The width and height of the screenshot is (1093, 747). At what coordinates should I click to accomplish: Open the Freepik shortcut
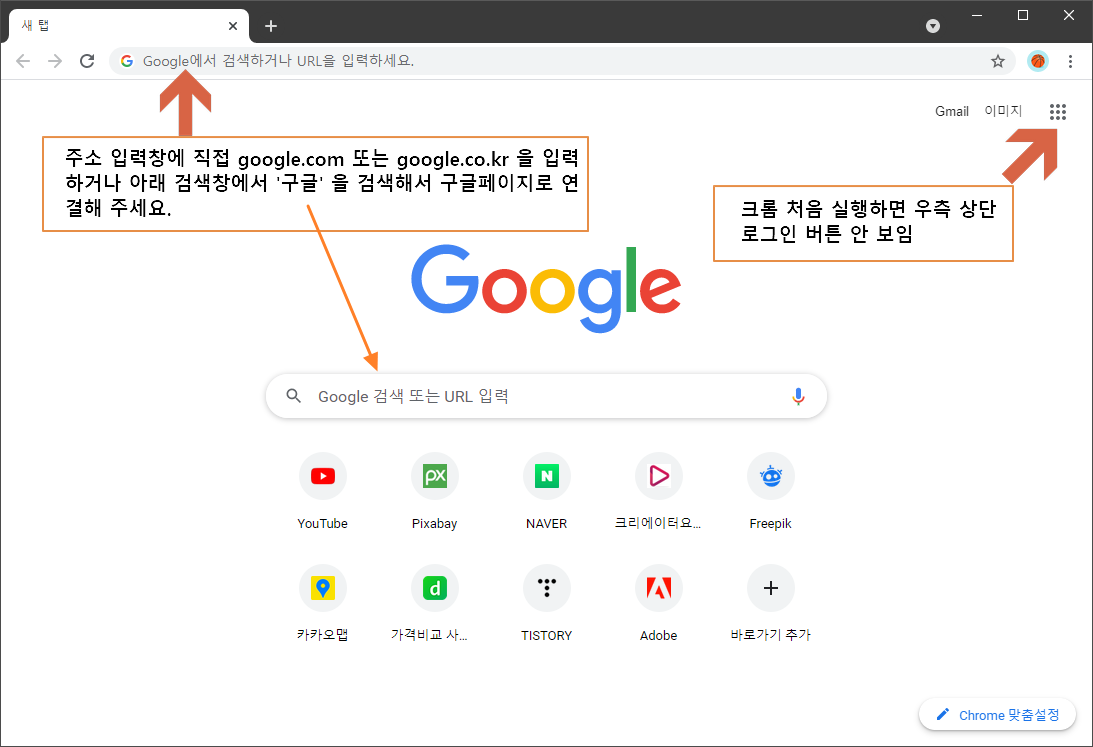[x=770, y=491]
